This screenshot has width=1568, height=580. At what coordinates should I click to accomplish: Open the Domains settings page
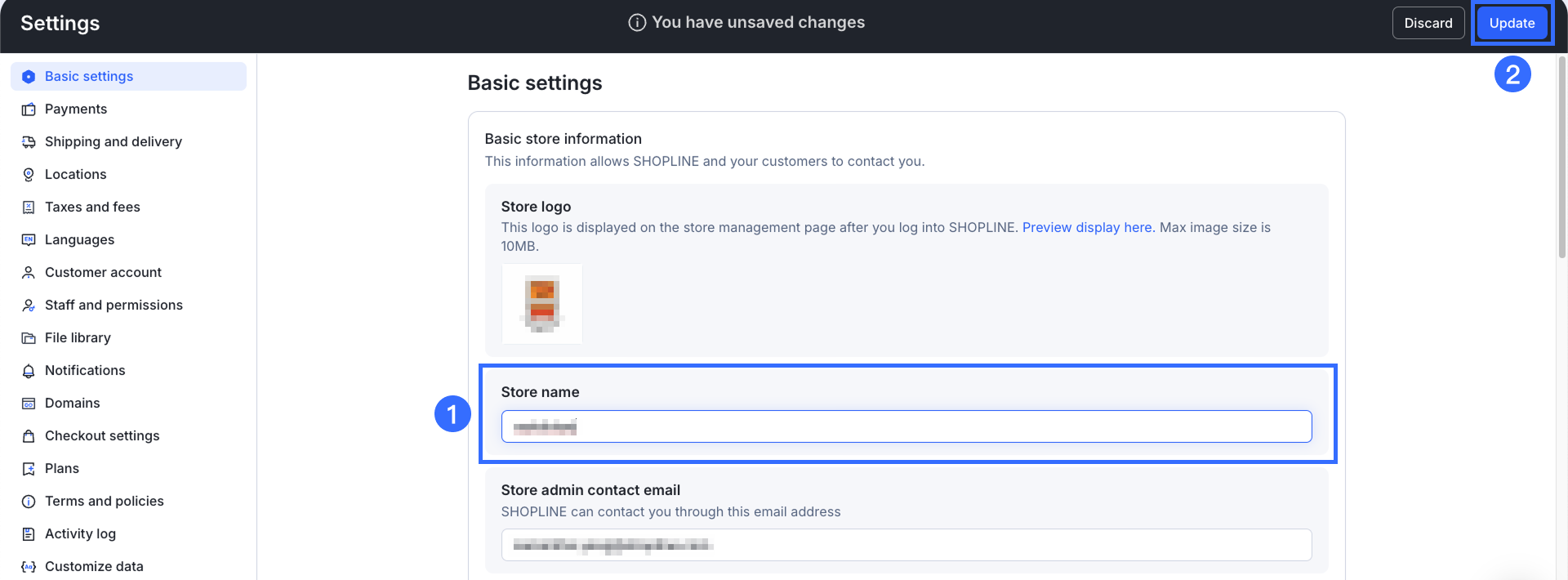72,404
